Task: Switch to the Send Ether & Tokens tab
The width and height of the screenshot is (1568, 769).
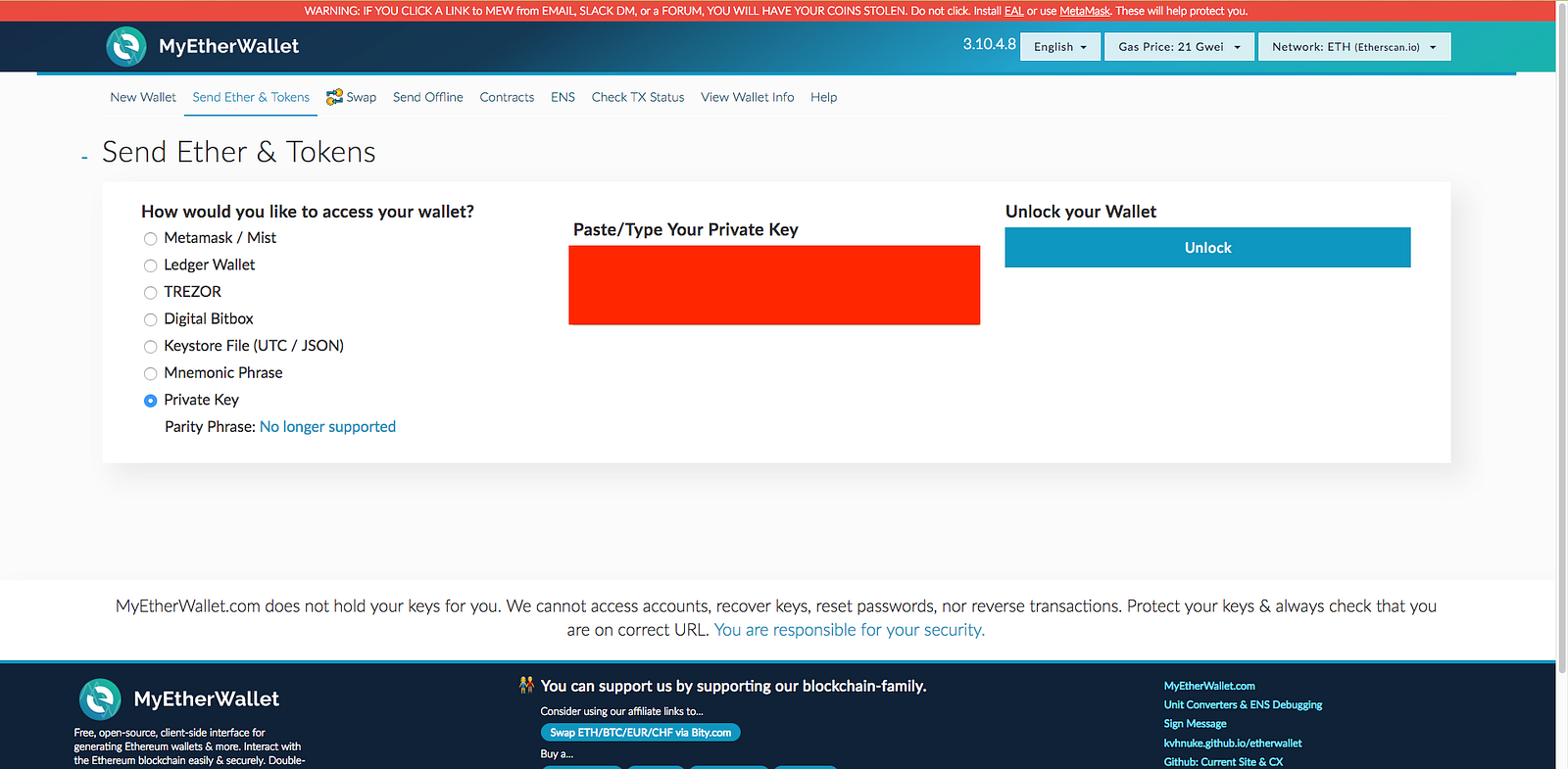Action: point(251,97)
